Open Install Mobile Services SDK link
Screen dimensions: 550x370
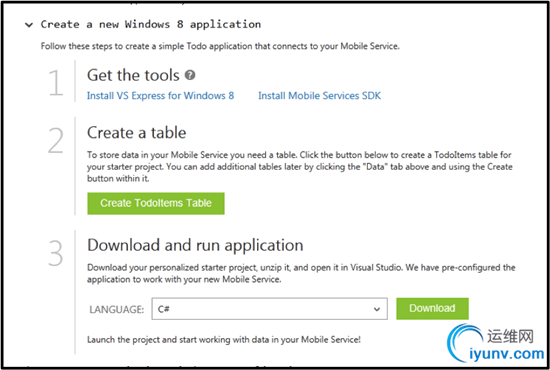tap(320, 96)
